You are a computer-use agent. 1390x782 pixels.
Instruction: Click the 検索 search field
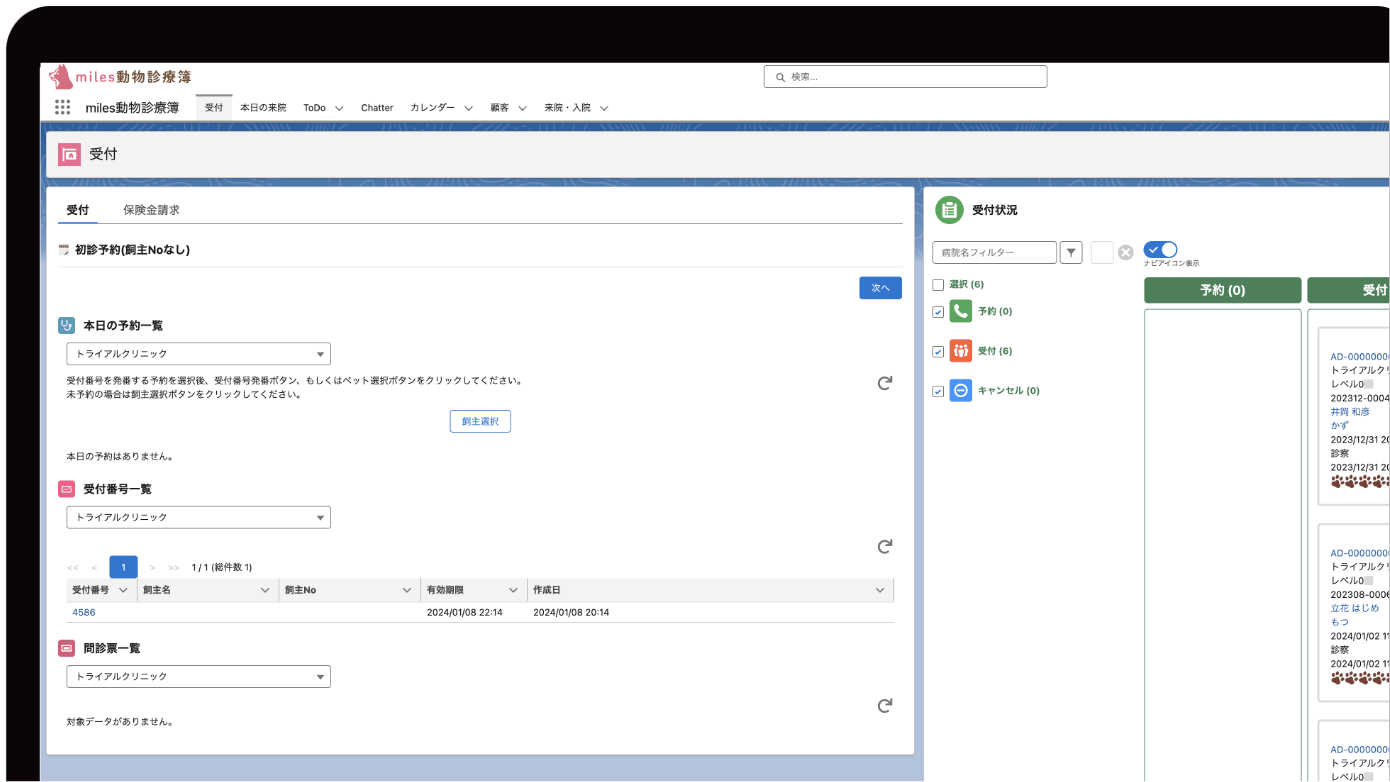point(905,77)
